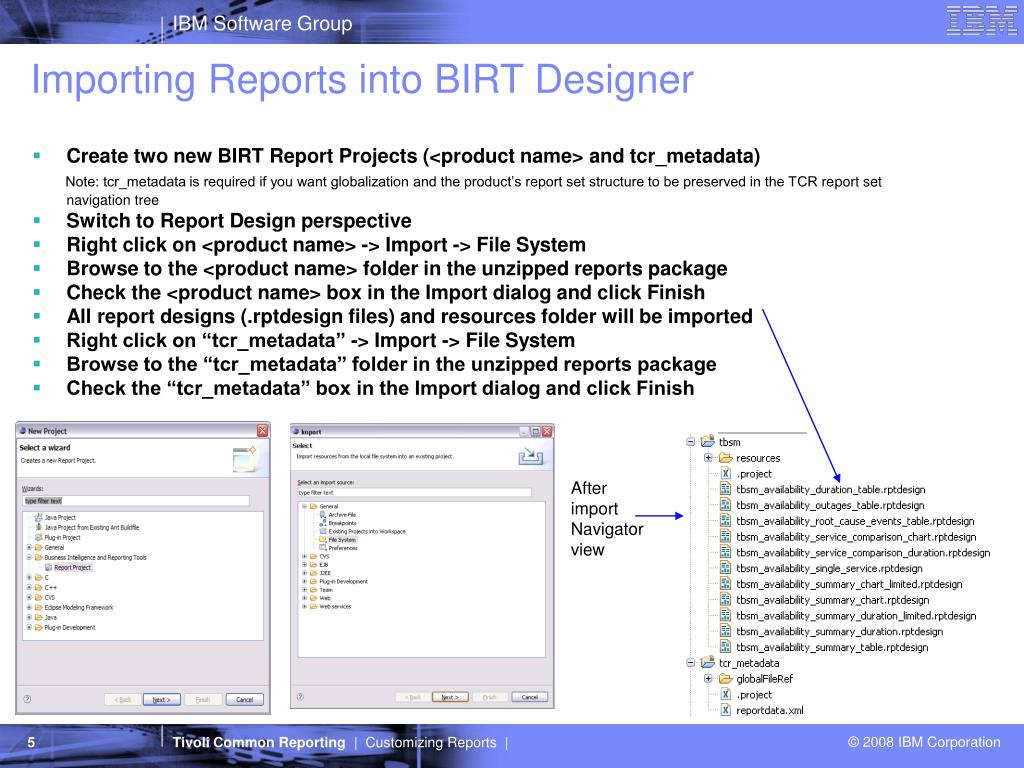Click icon of tbsm_availability_single_service.rptdesign
Screen dimensions: 1024x768
tap(725, 568)
